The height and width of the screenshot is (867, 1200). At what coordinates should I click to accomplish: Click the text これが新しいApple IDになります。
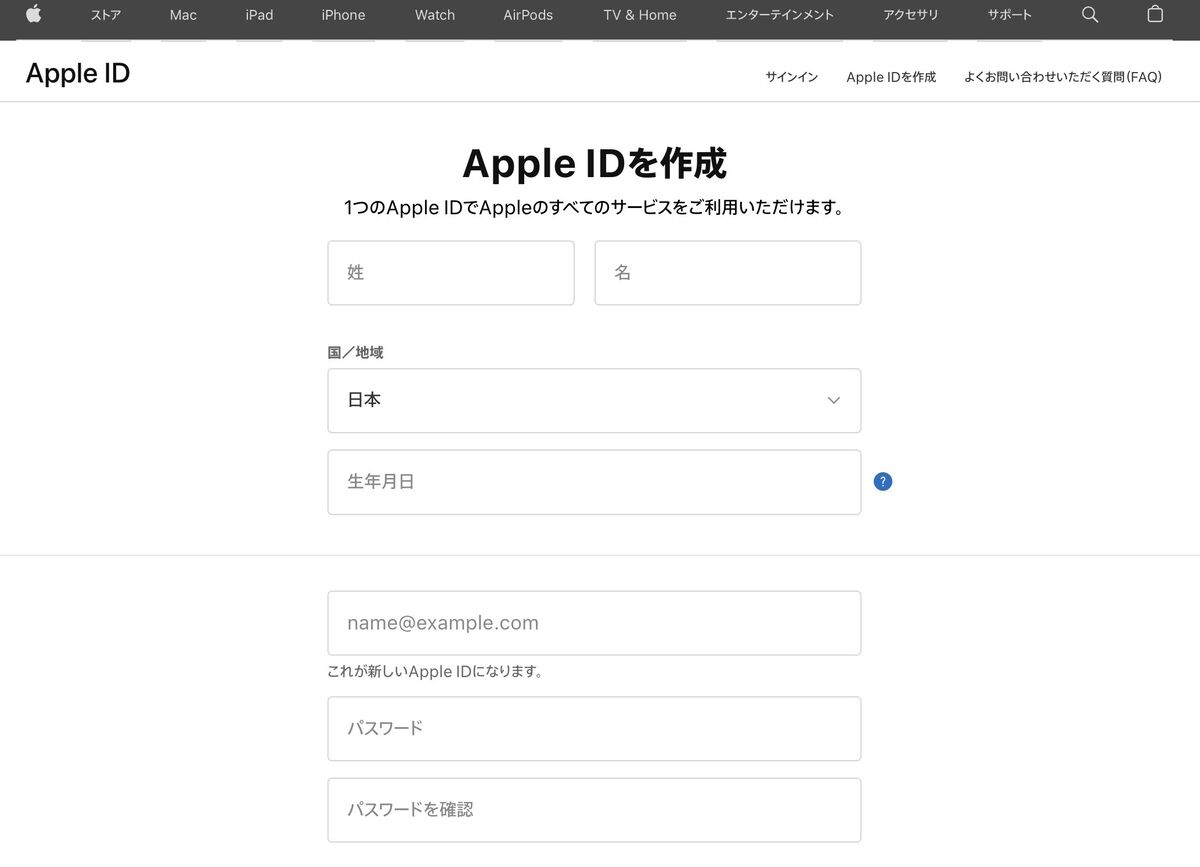tap(435, 672)
